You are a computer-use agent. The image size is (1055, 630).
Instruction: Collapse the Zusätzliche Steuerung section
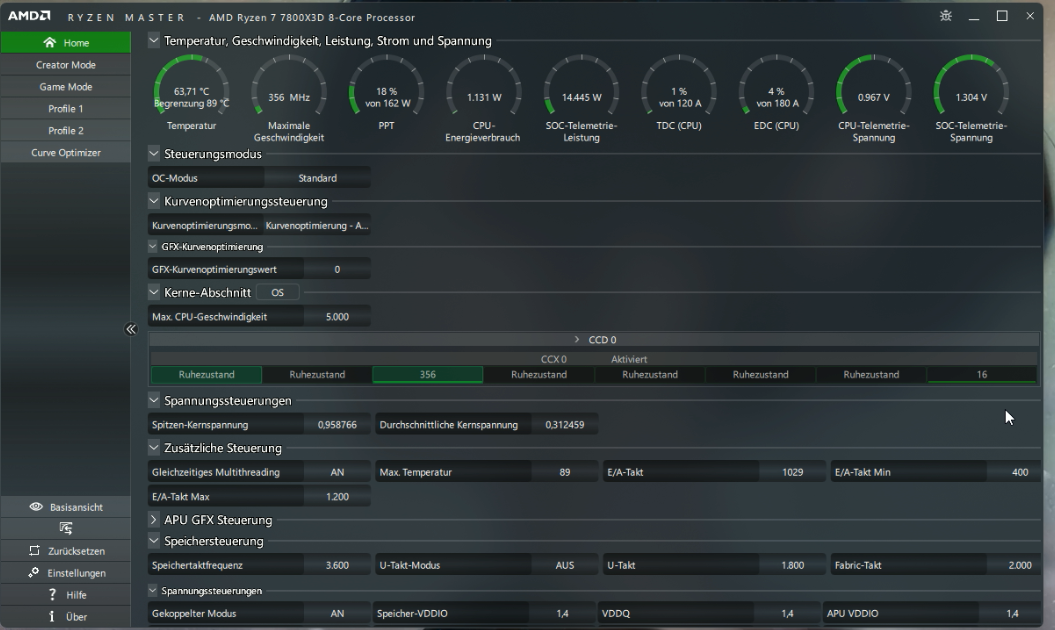(x=153, y=447)
